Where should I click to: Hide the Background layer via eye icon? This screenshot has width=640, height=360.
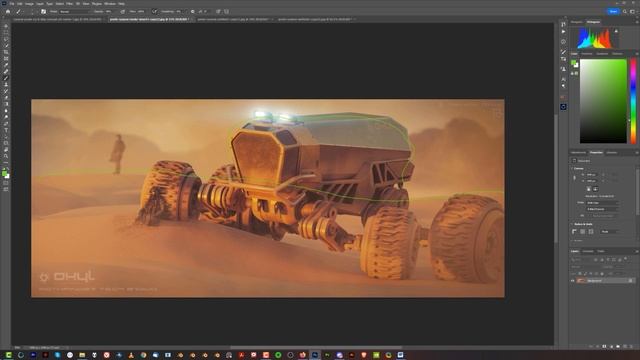(572, 280)
